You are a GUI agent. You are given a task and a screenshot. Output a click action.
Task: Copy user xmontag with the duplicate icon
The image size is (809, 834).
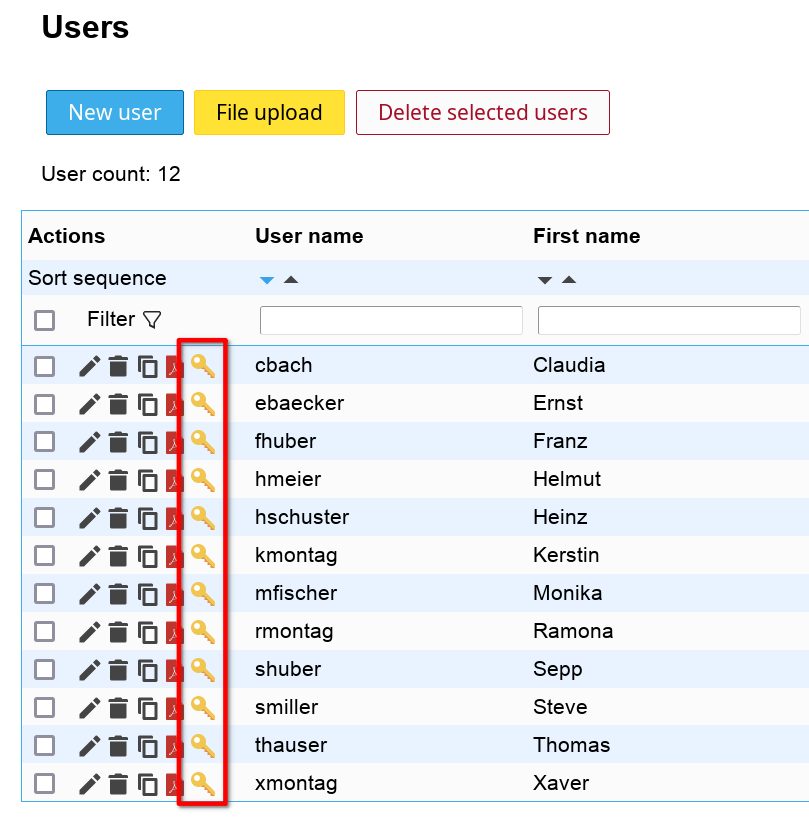click(x=148, y=784)
